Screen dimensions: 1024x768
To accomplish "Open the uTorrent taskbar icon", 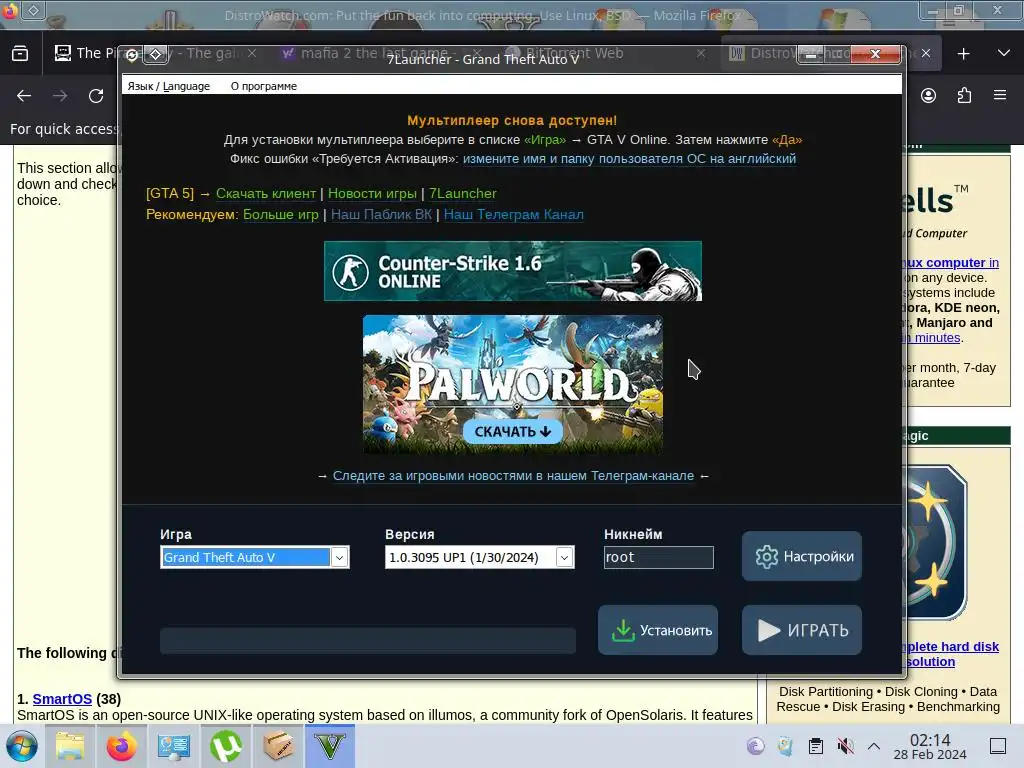I will pos(225,746).
